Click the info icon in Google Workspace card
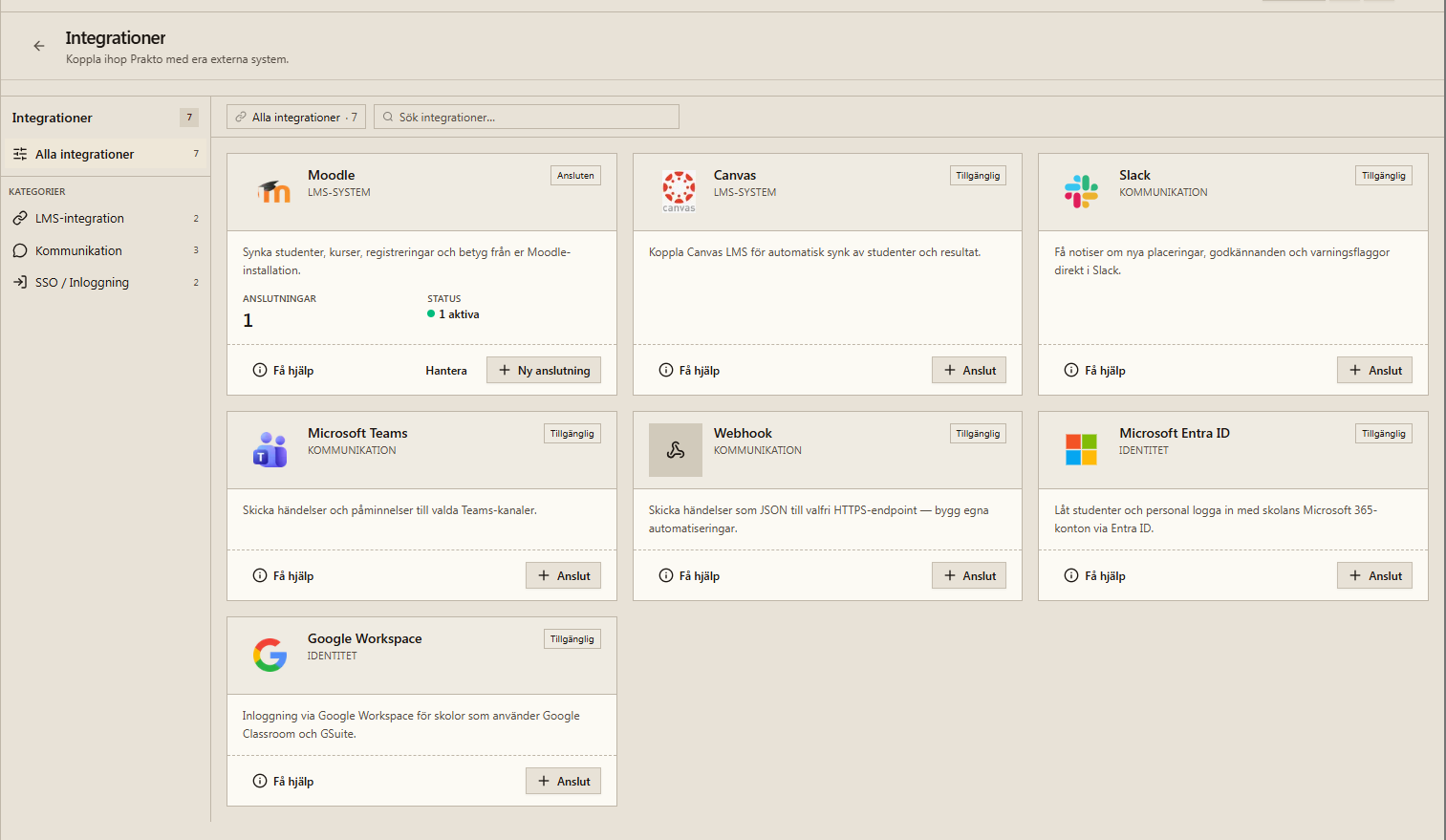This screenshot has height=840, width=1446. [x=260, y=781]
